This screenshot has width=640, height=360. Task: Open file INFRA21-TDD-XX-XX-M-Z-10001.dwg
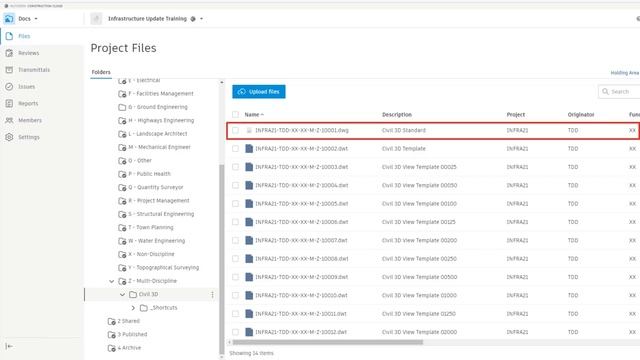302,130
